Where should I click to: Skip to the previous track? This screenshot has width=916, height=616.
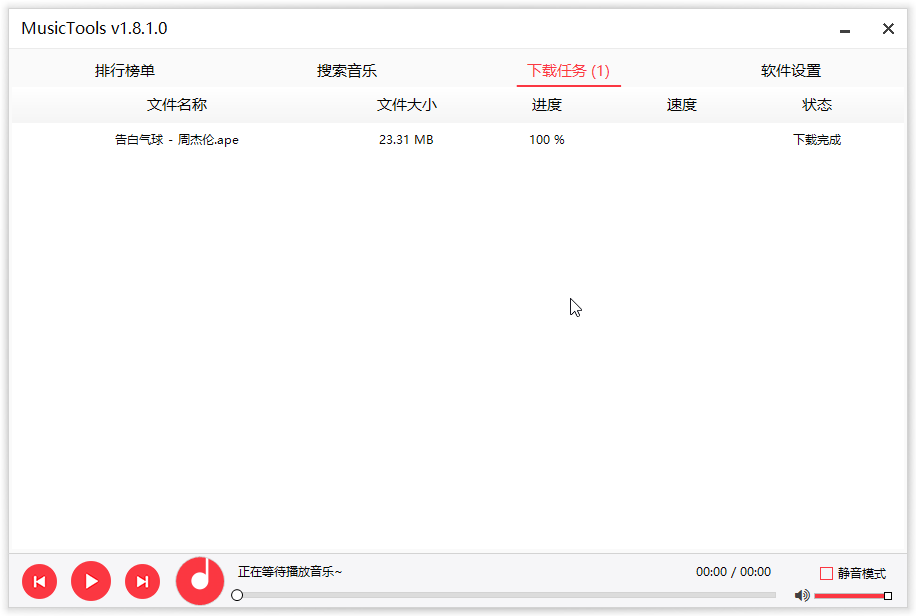point(39,581)
